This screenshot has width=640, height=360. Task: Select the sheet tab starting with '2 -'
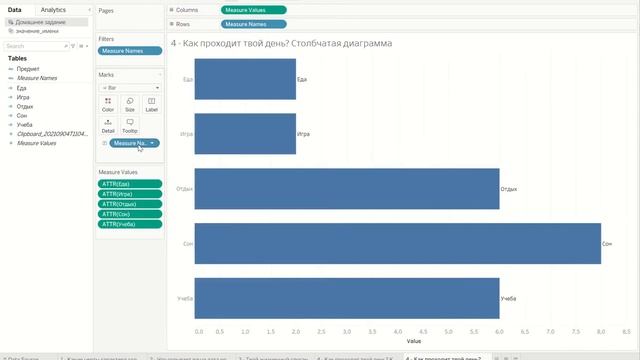pos(189,358)
